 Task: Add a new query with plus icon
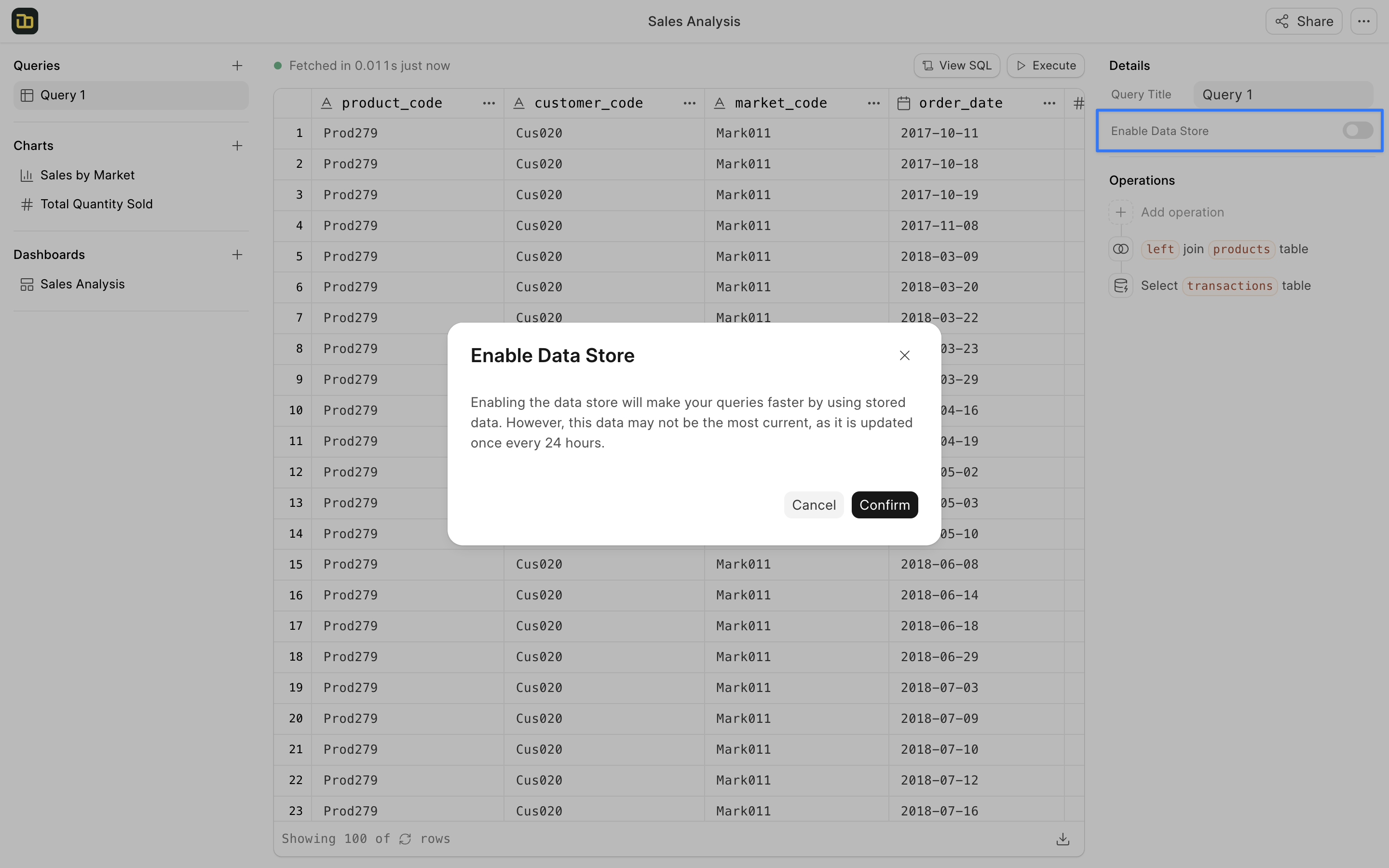[x=237, y=66]
